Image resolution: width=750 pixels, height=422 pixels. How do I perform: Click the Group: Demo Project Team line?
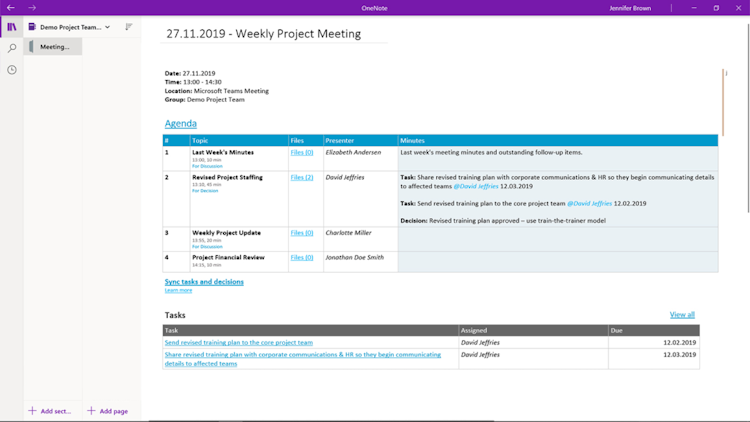(x=205, y=100)
